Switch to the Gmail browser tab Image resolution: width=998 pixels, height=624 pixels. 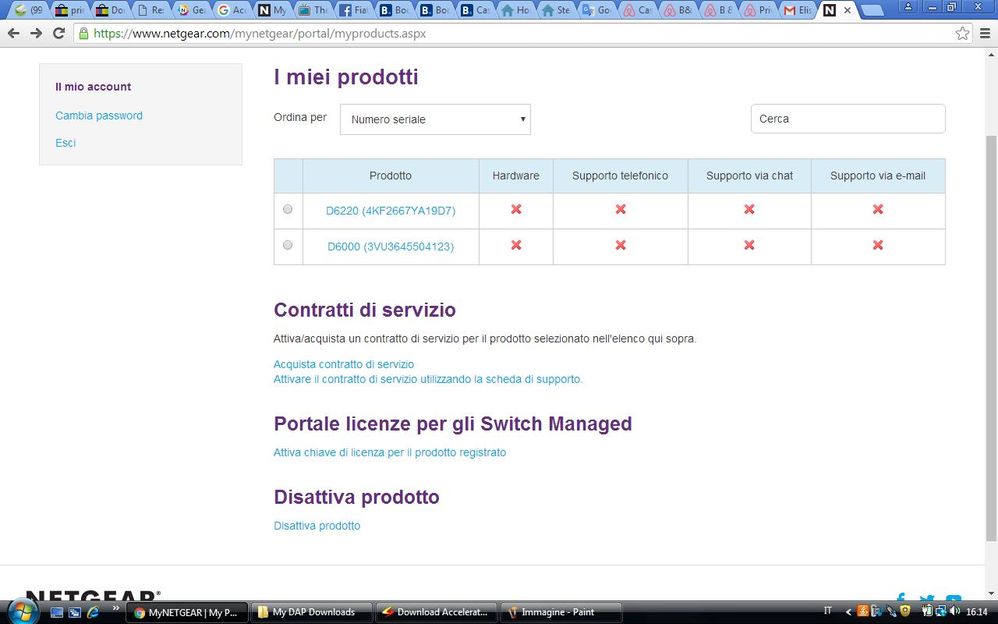(797, 10)
